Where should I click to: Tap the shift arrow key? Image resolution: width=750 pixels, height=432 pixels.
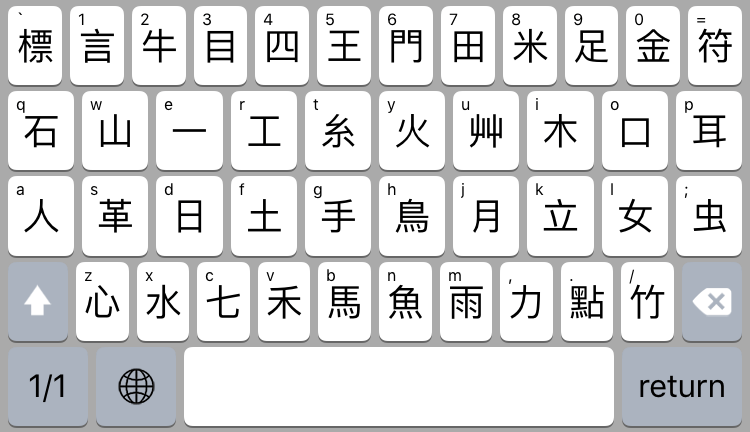click(38, 301)
